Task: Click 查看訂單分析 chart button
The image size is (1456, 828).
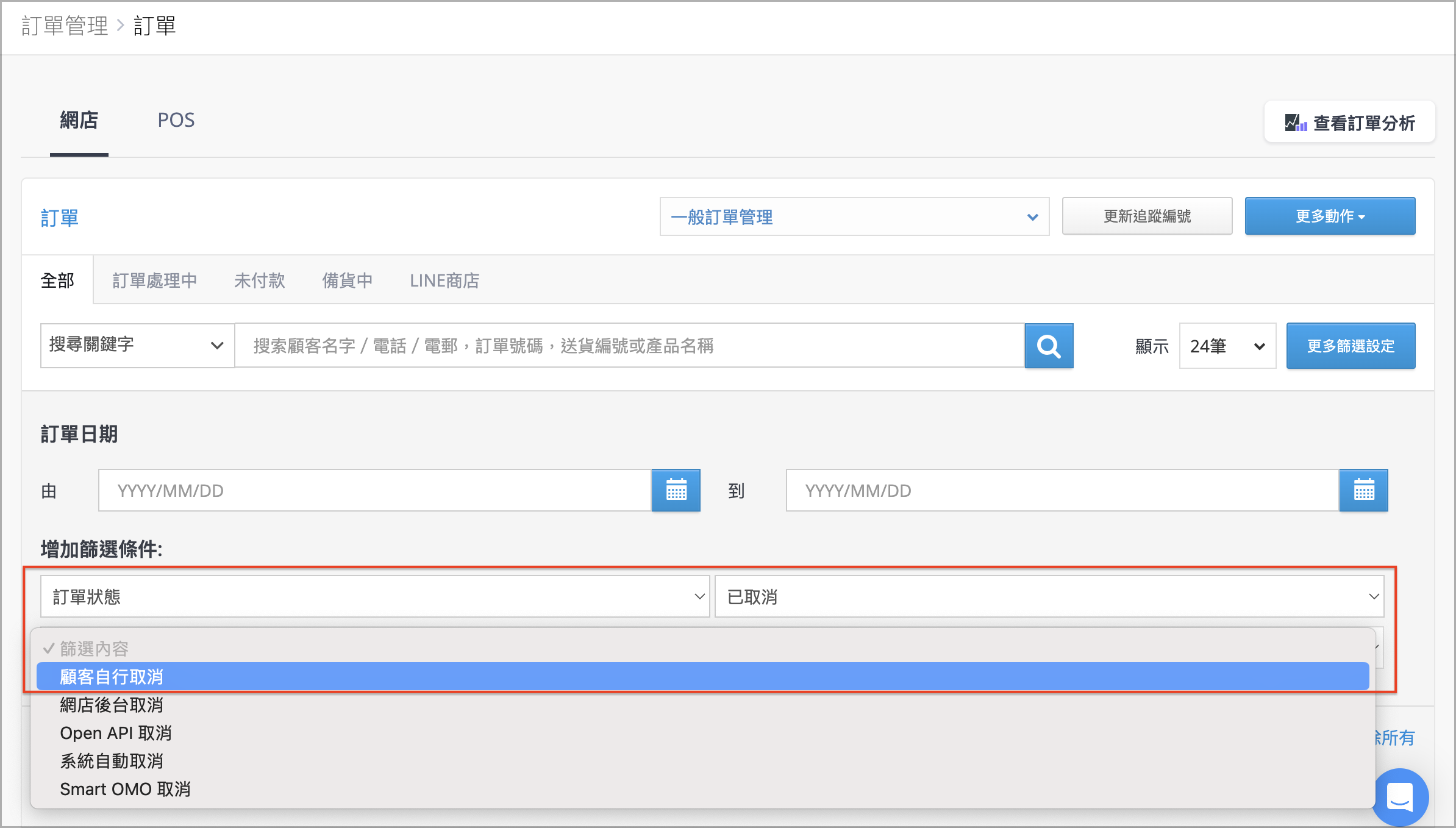Action: (x=1349, y=123)
